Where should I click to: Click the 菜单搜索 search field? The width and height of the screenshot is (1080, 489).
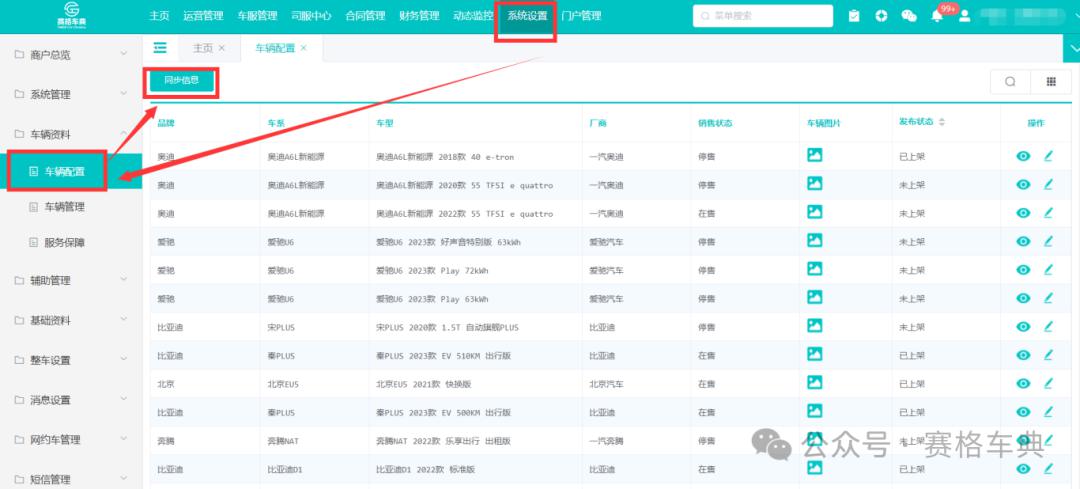click(x=762, y=16)
